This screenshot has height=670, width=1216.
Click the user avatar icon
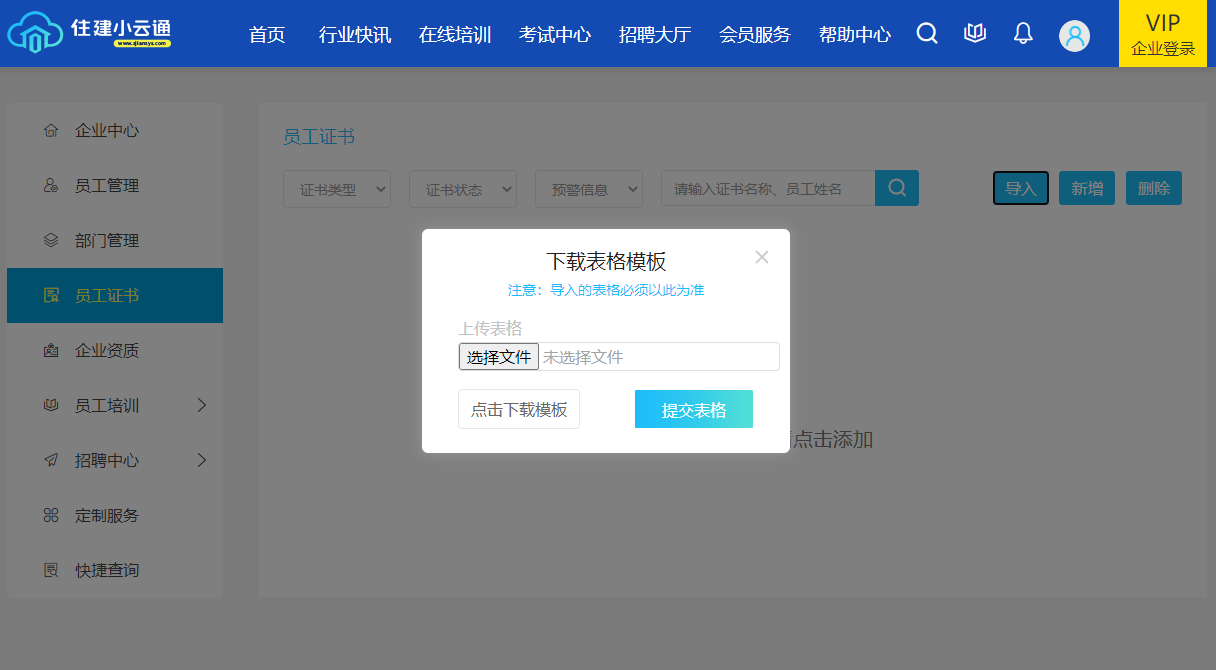[1074, 36]
